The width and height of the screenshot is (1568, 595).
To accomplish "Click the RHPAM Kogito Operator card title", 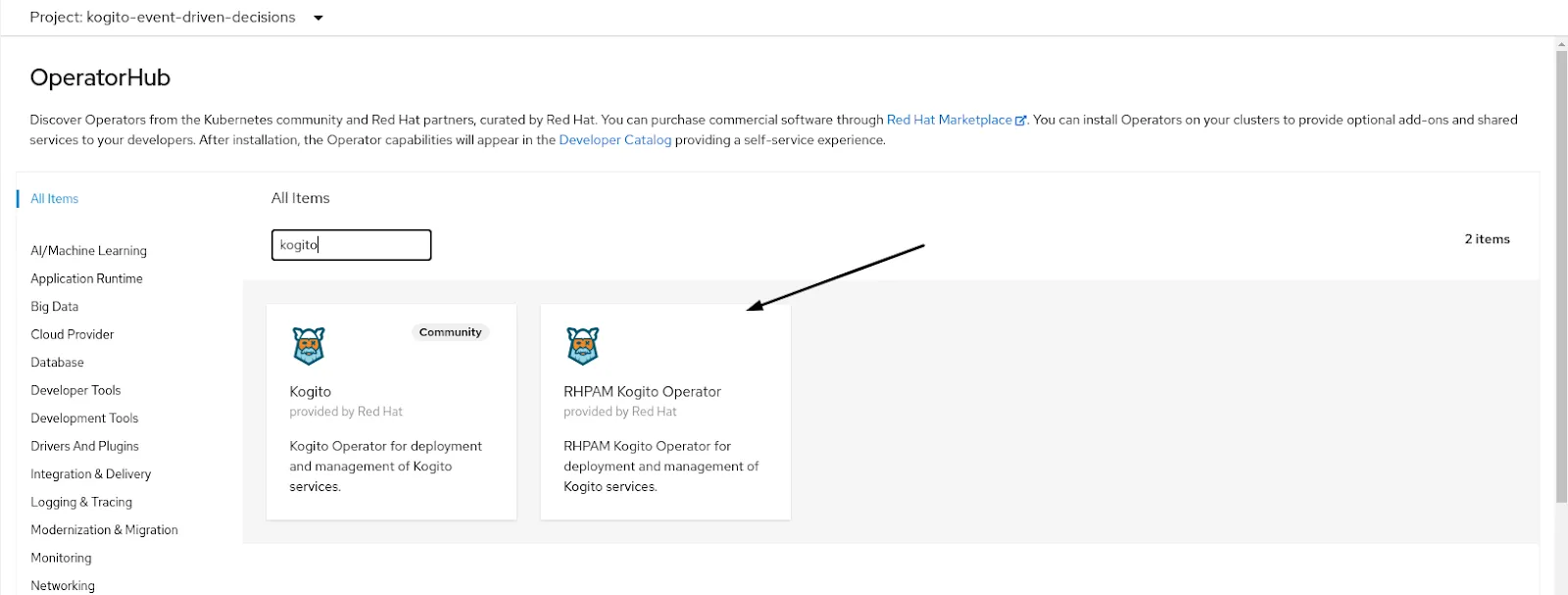I will [642, 391].
